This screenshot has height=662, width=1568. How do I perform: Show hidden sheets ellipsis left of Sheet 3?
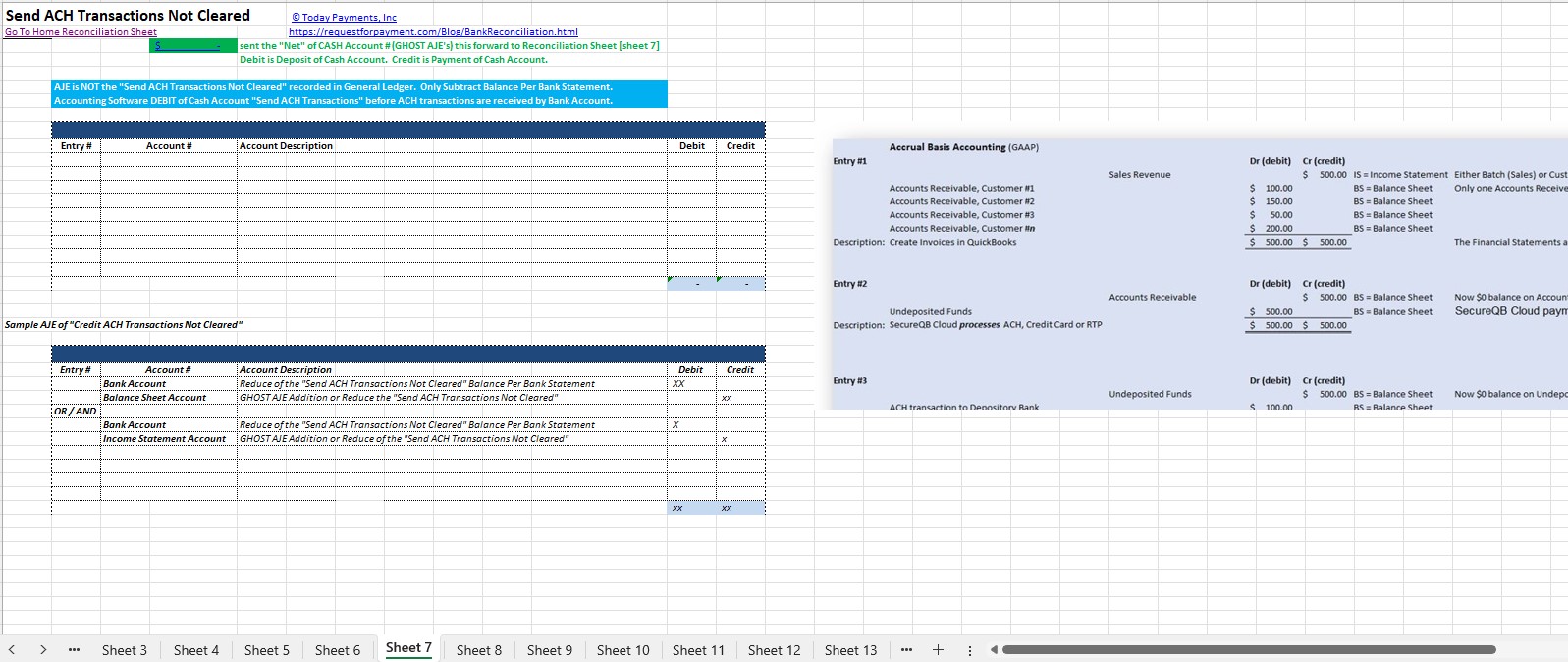point(74,650)
